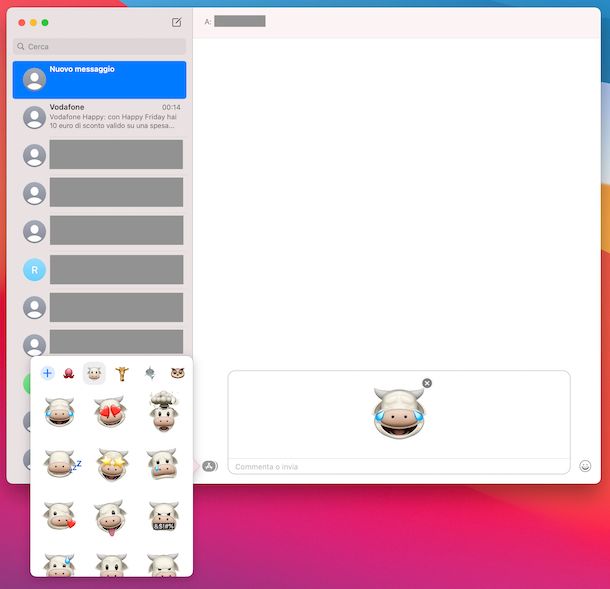Switch to the octopus Memoji set
Screen dimensions: 610x589
pos(69,373)
